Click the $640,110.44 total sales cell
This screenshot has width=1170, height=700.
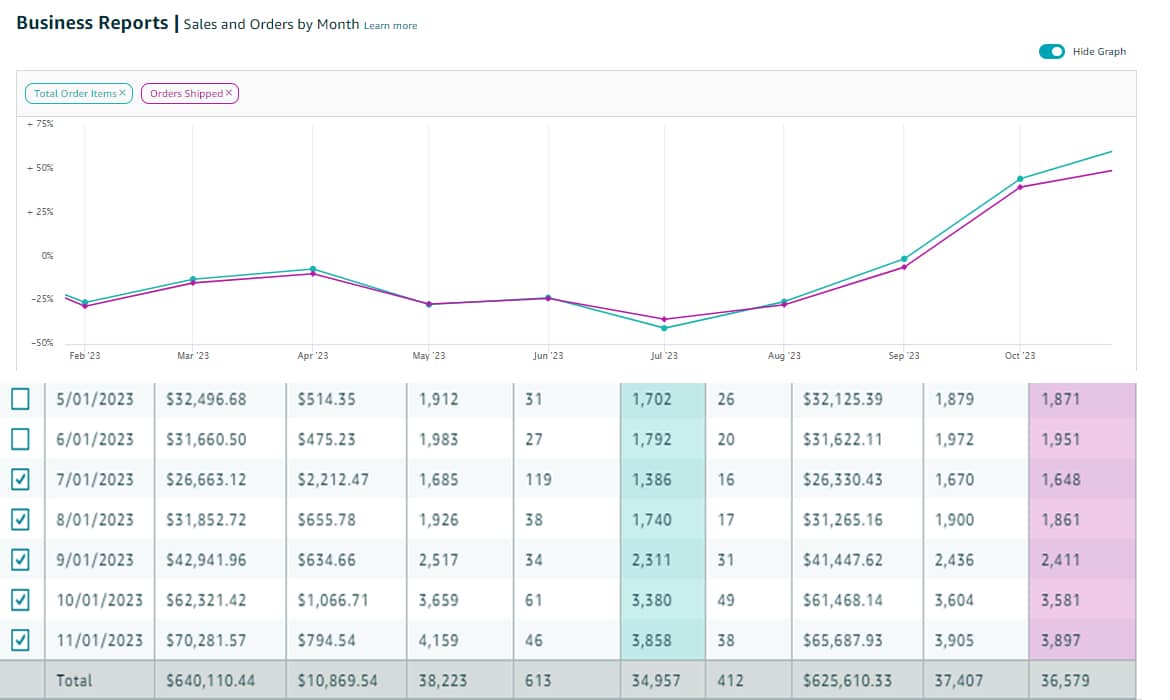point(210,680)
